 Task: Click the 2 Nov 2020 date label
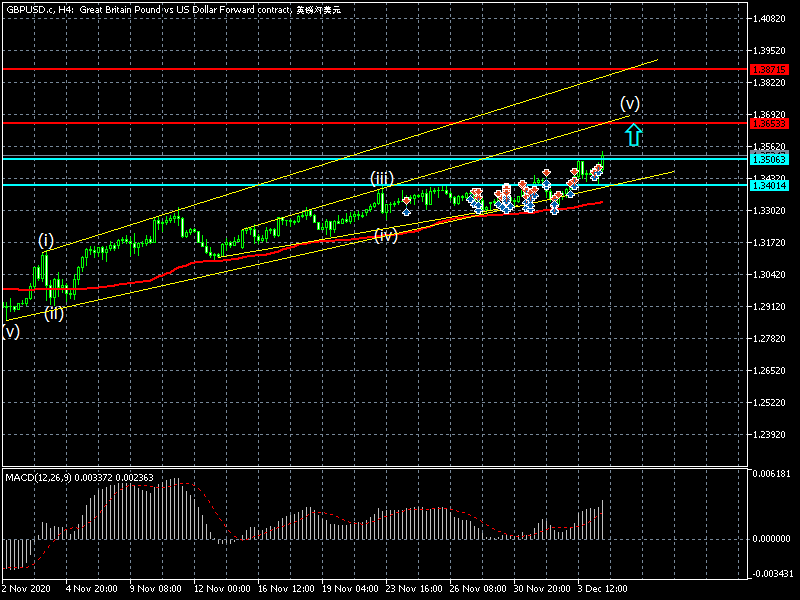26,590
